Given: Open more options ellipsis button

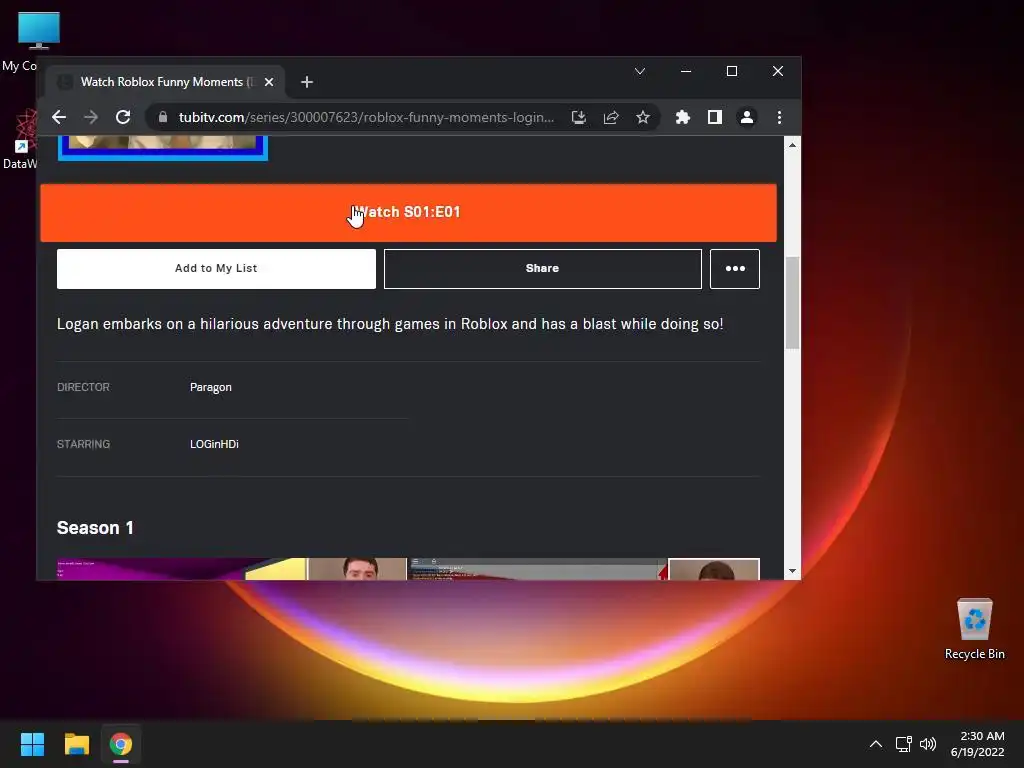Looking at the screenshot, I should (735, 268).
